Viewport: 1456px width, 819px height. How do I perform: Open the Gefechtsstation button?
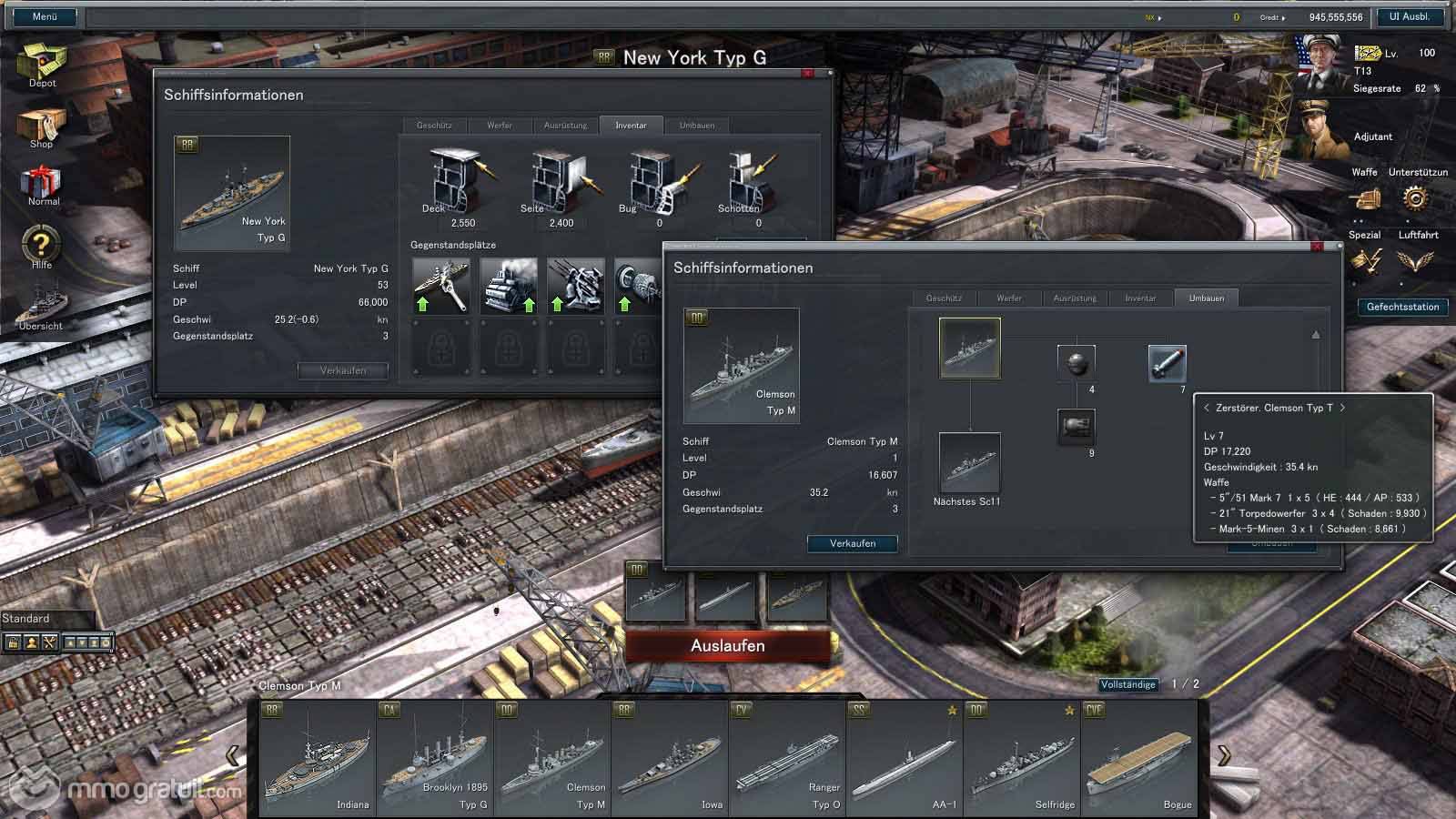click(1402, 307)
